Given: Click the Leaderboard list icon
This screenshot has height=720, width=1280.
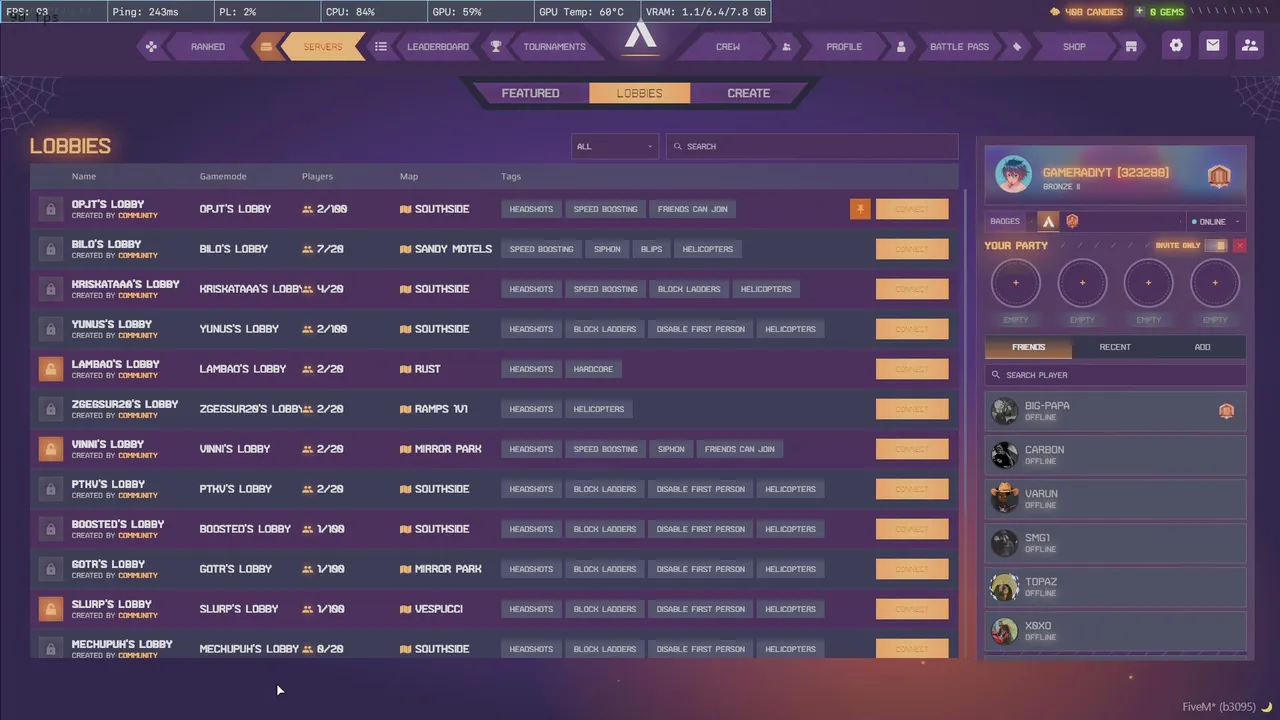Looking at the screenshot, I should (381, 46).
